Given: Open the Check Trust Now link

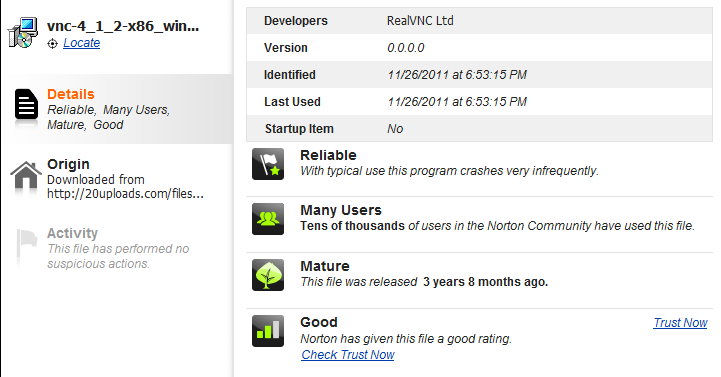Looking at the screenshot, I should (348, 355).
